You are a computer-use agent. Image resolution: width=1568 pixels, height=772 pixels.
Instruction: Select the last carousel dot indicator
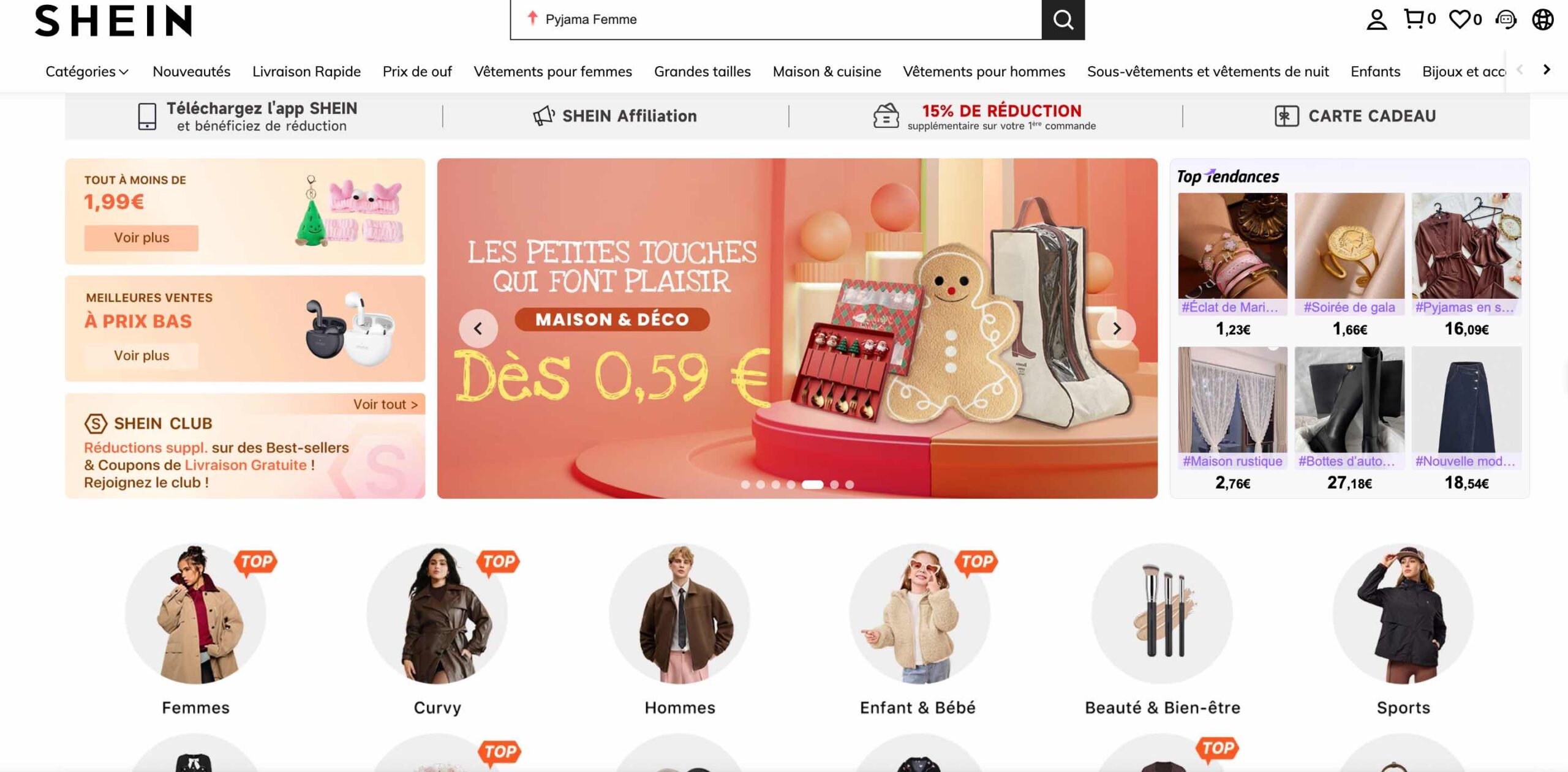(850, 484)
